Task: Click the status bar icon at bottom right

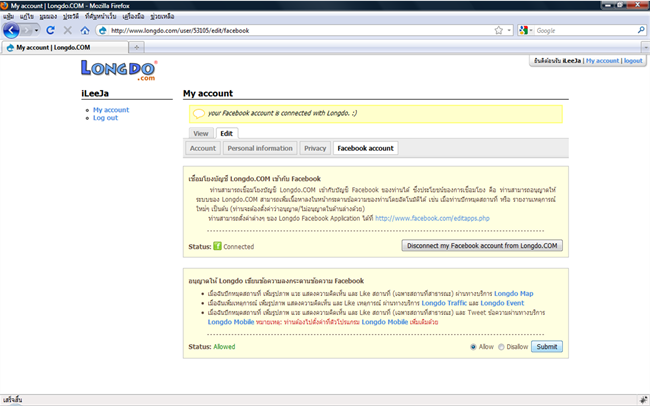Action: 645,400
